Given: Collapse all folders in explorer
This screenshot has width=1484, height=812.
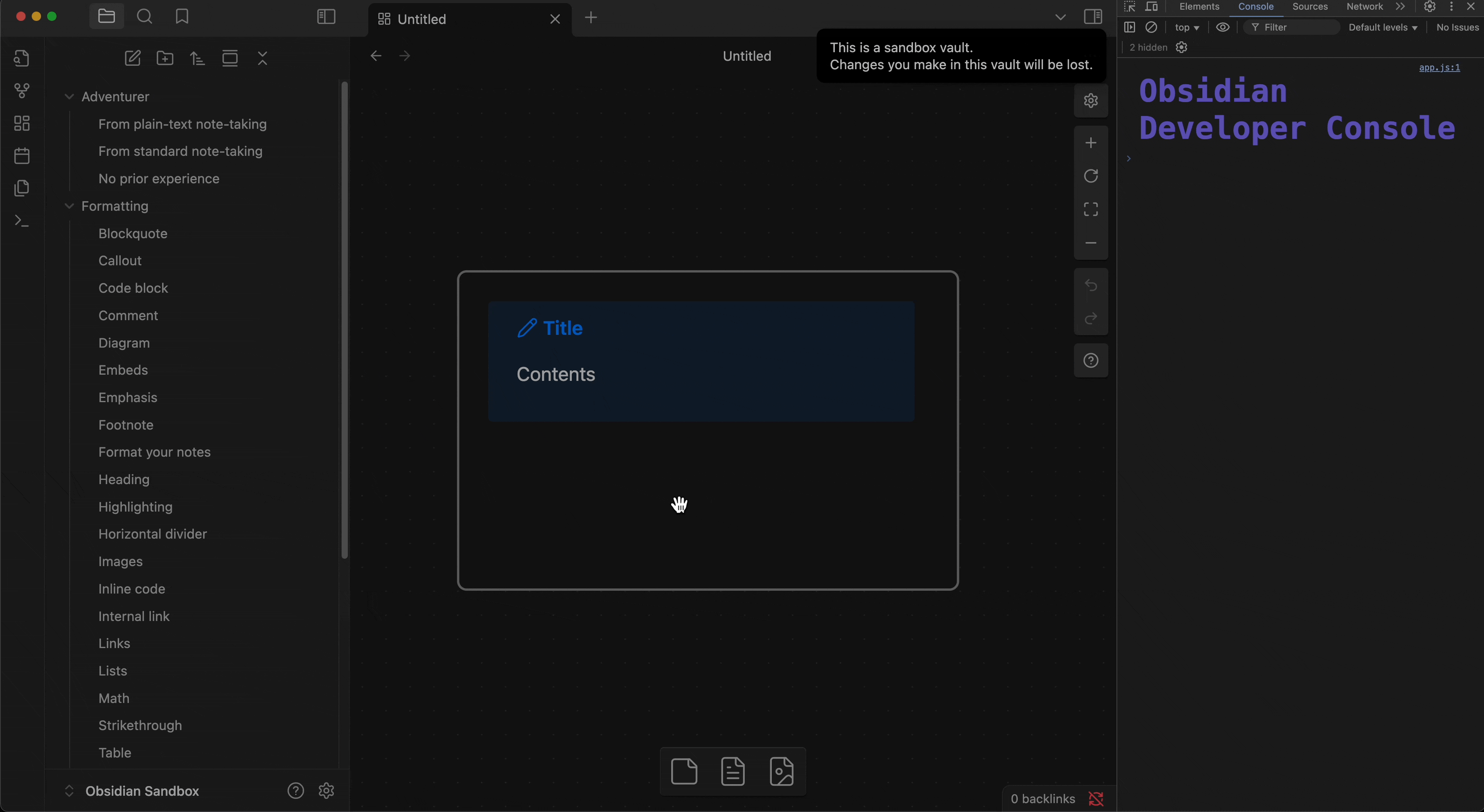Looking at the screenshot, I should click(x=263, y=58).
